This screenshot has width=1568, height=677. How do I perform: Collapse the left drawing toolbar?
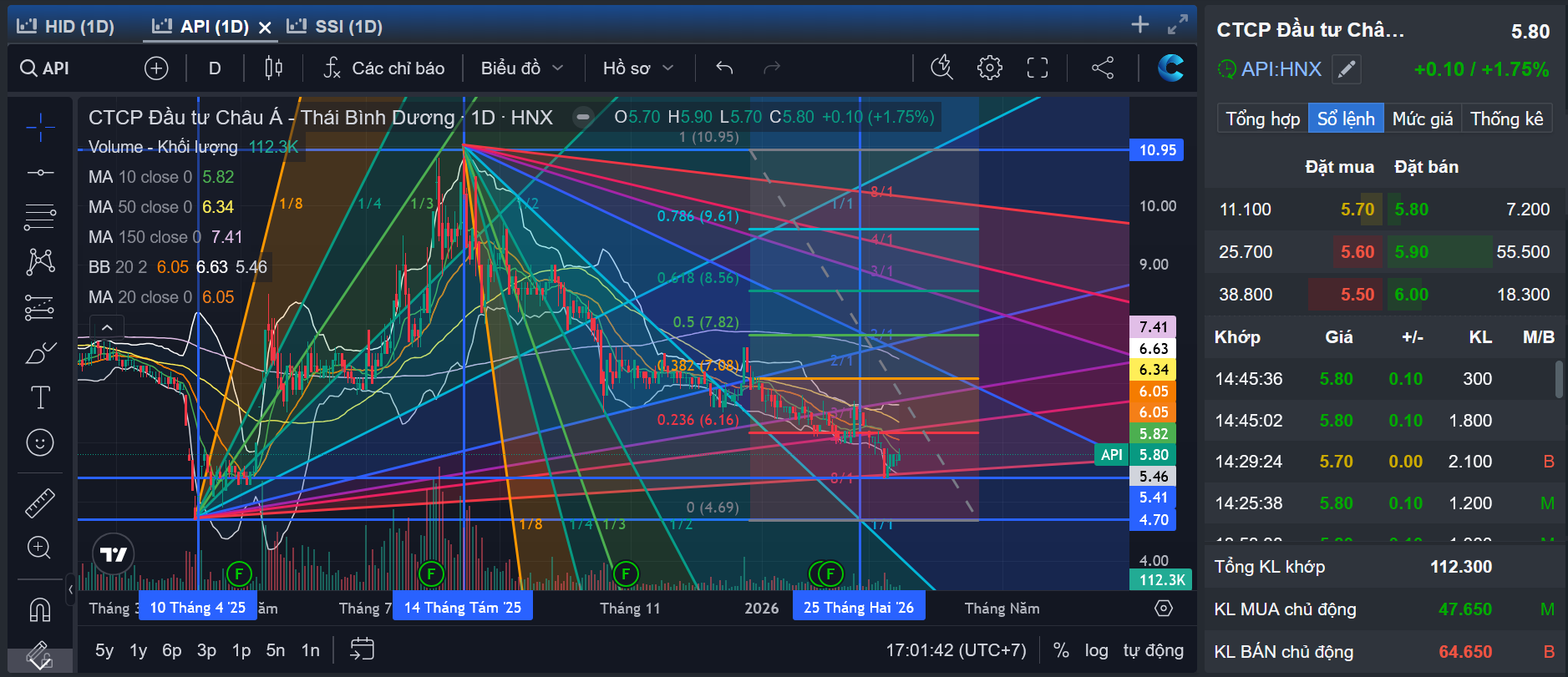coord(70,589)
